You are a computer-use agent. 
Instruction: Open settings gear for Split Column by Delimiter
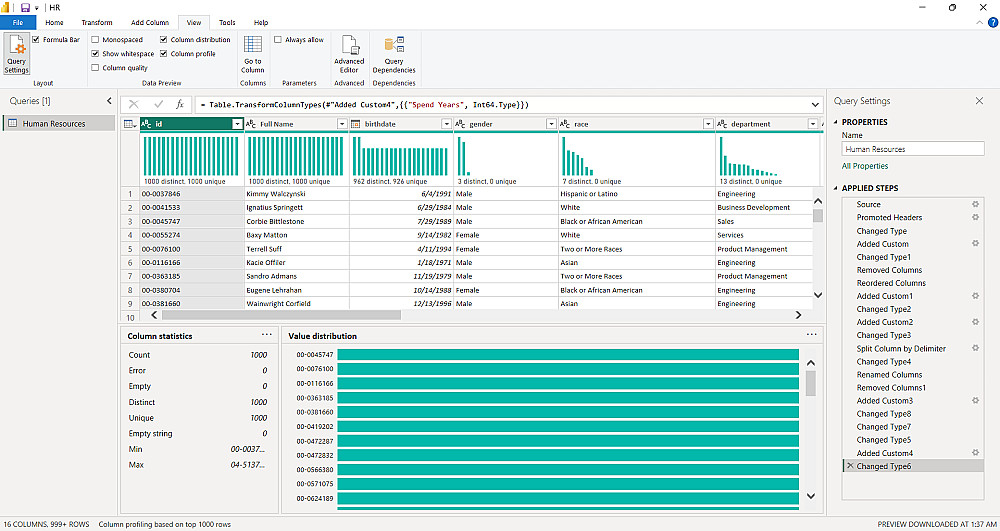(975, 349)
